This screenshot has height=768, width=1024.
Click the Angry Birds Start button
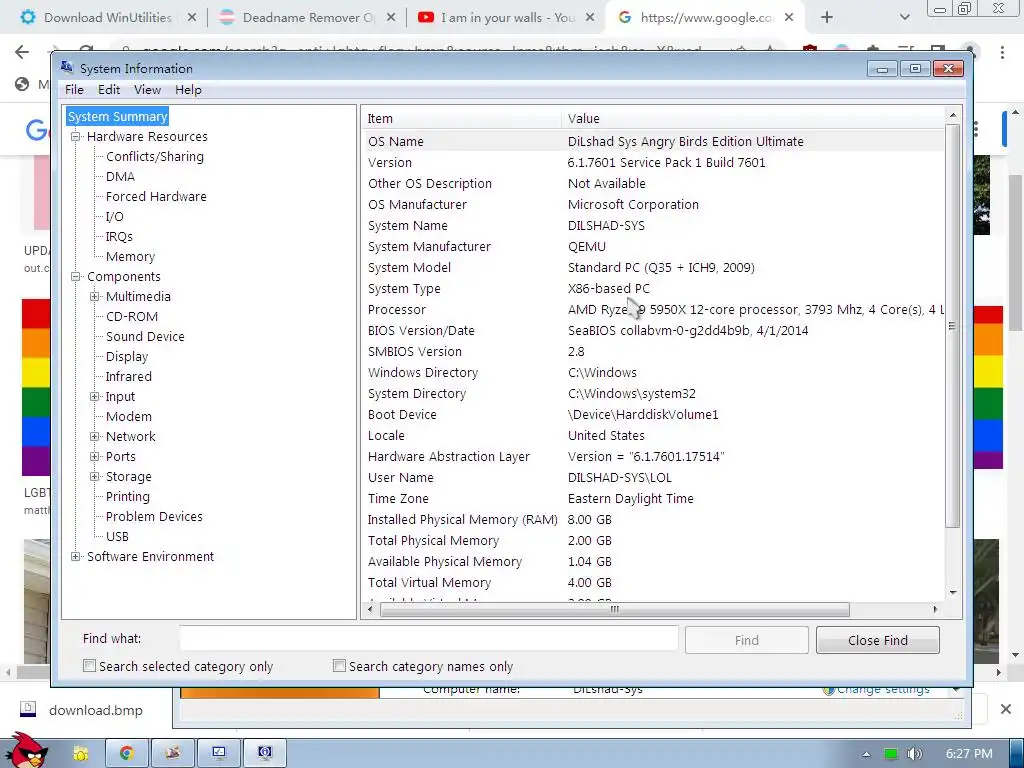pyautogui.click(x=27, y=750)
